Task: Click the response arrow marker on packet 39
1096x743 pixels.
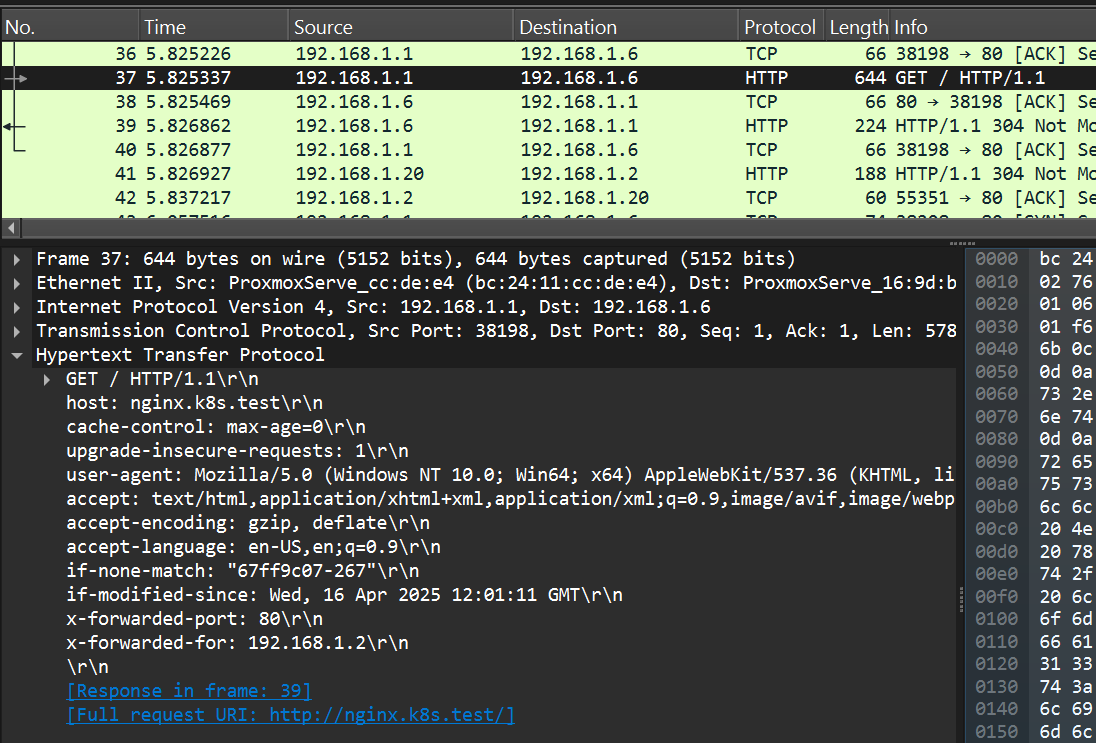Action: (x=14, y=126)
